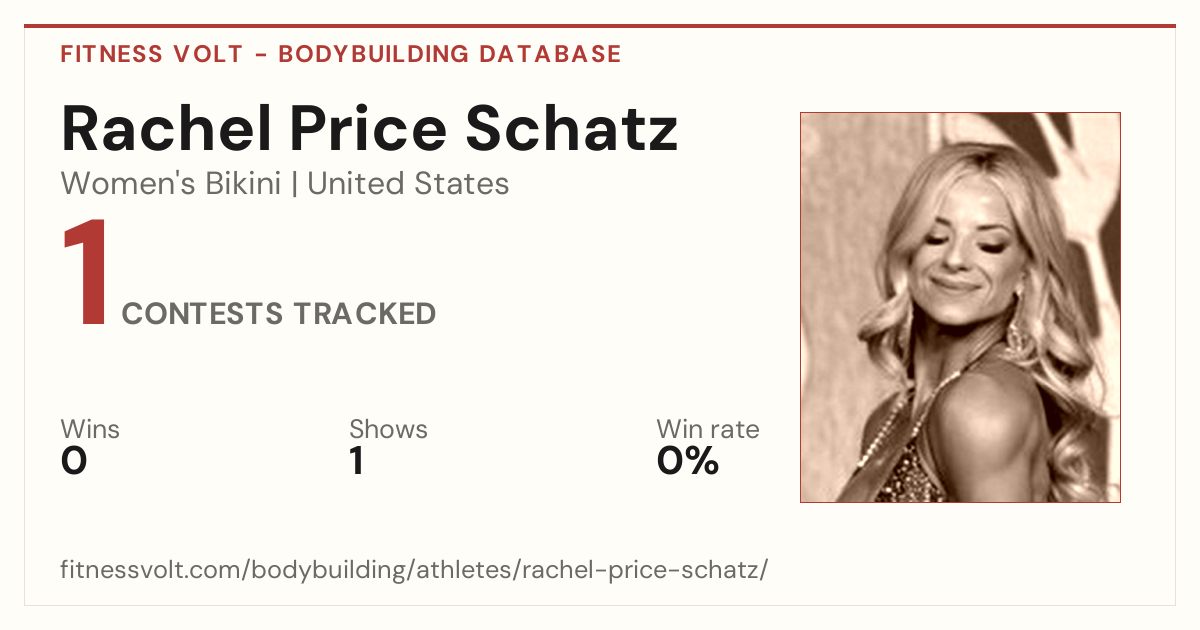Click the Shows value of one
The image size is (1200, 630).
tap(356, 461)
